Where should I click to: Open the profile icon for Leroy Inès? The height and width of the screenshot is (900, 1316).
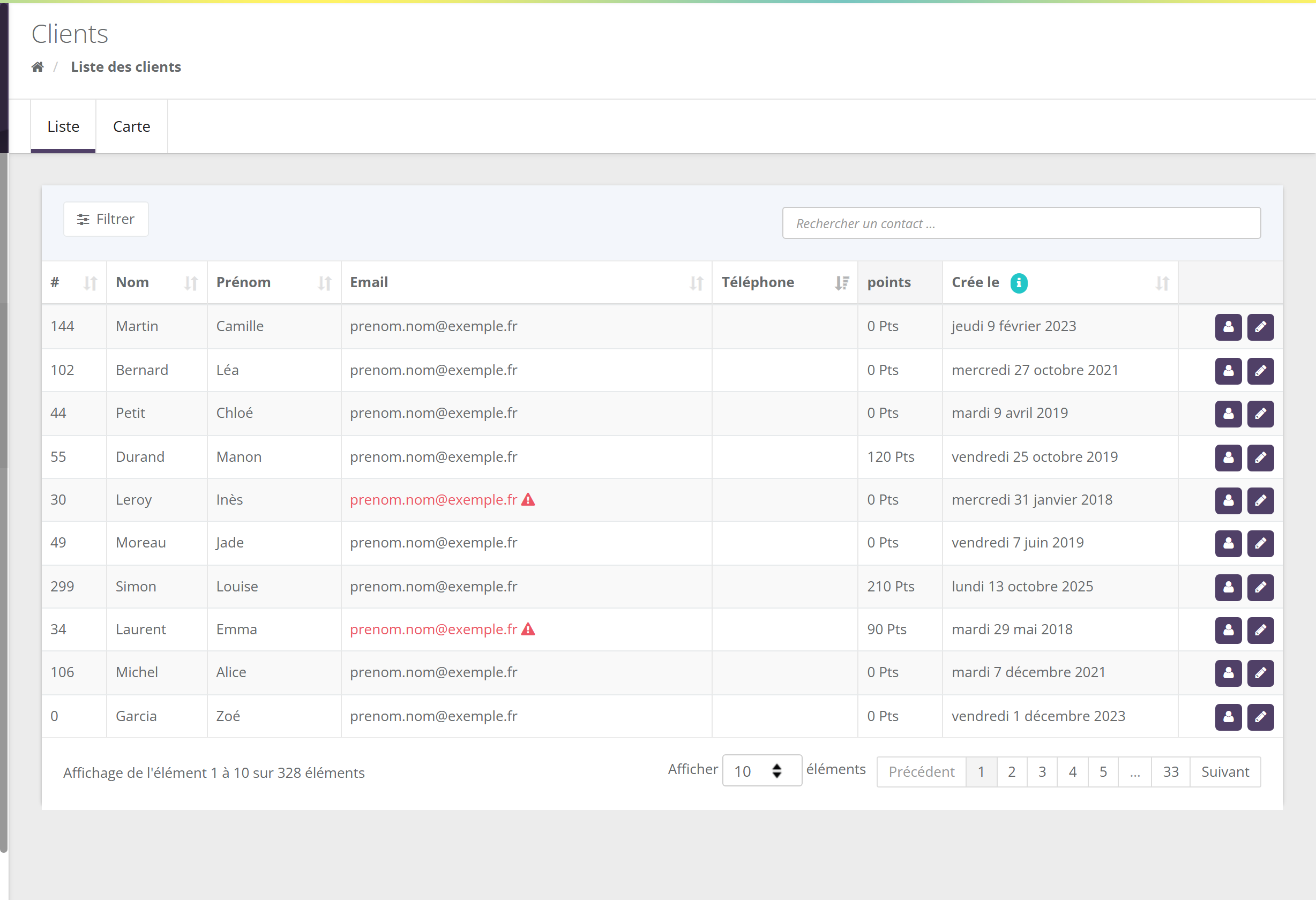pyautogui.click(x=1228, y=500)
